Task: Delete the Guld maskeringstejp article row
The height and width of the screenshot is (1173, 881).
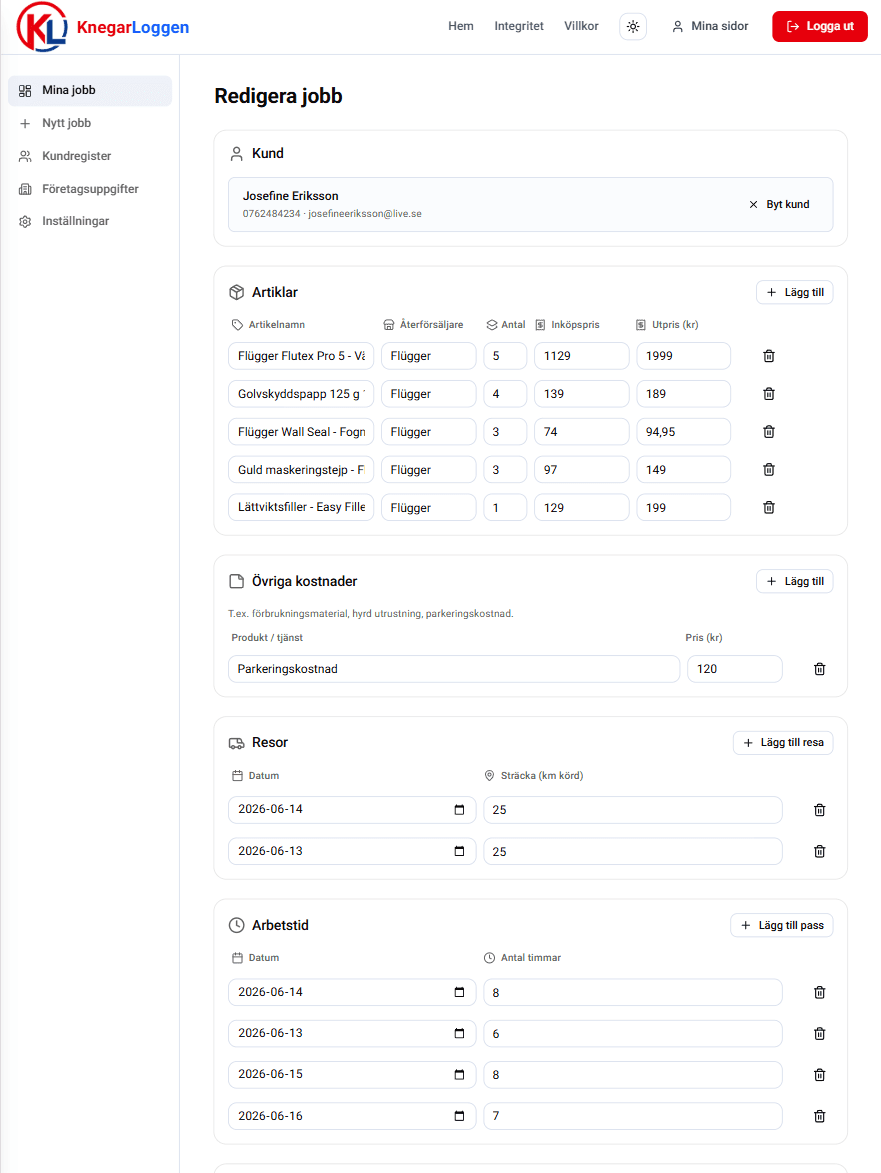Action: tap(768, 470)
